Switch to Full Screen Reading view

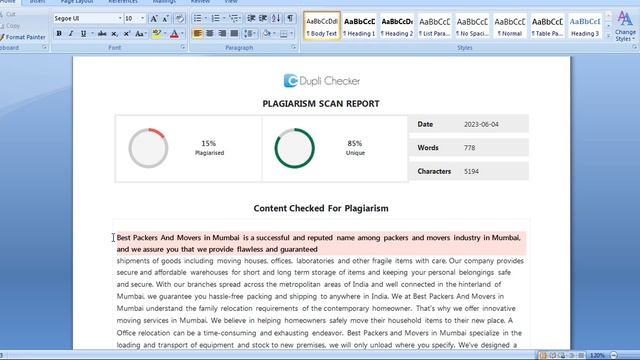tap(552, 356)
